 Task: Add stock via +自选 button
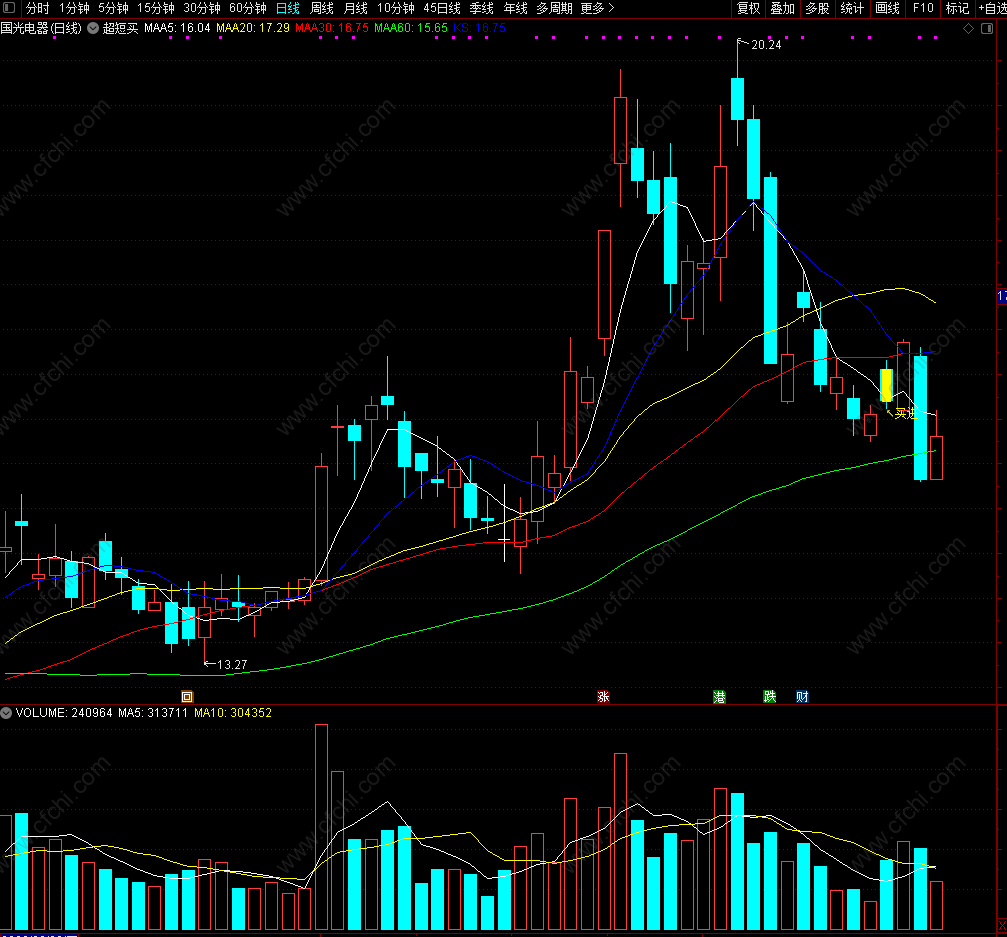[x=993, y=8]
